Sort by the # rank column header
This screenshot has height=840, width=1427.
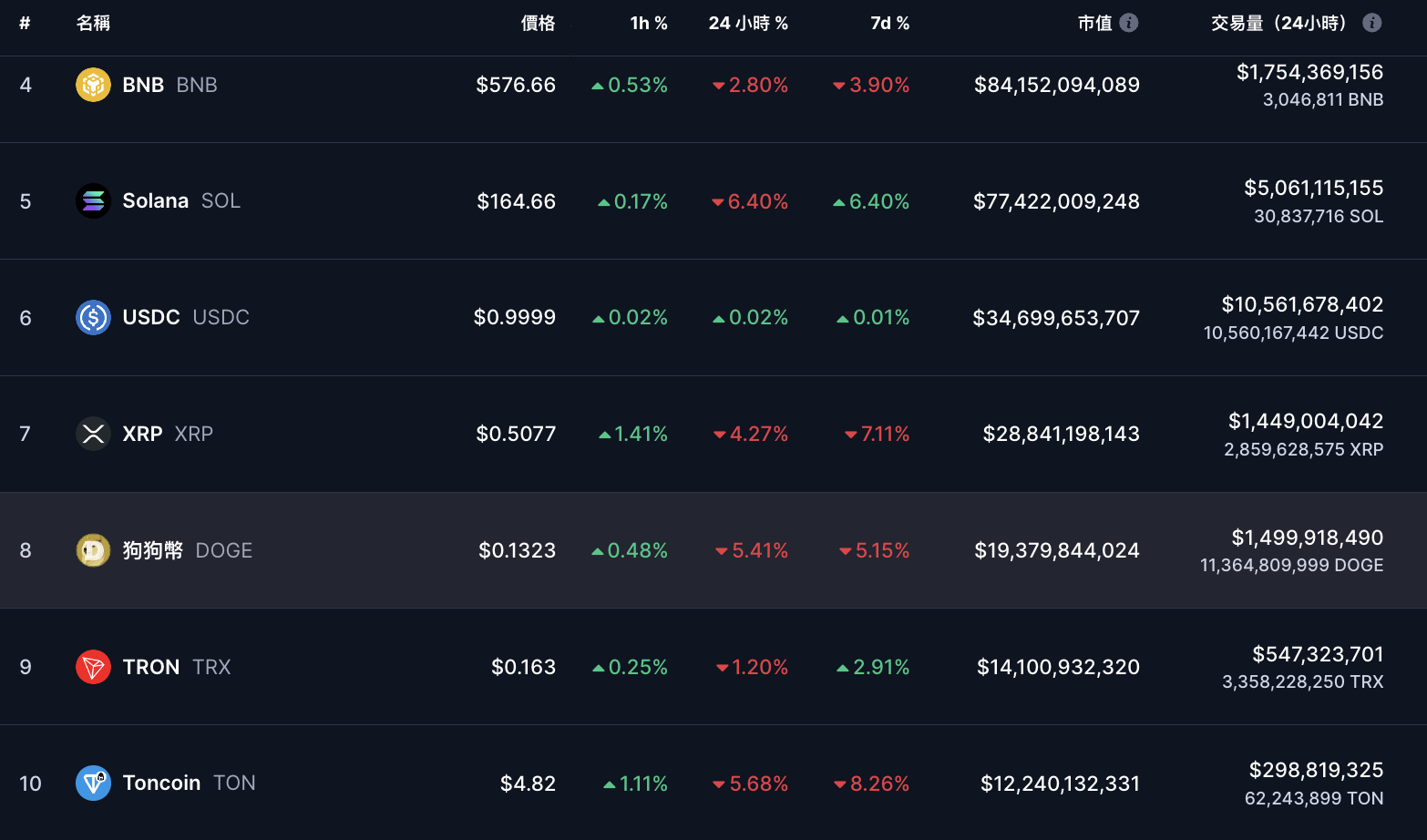[x=25, y=23]
